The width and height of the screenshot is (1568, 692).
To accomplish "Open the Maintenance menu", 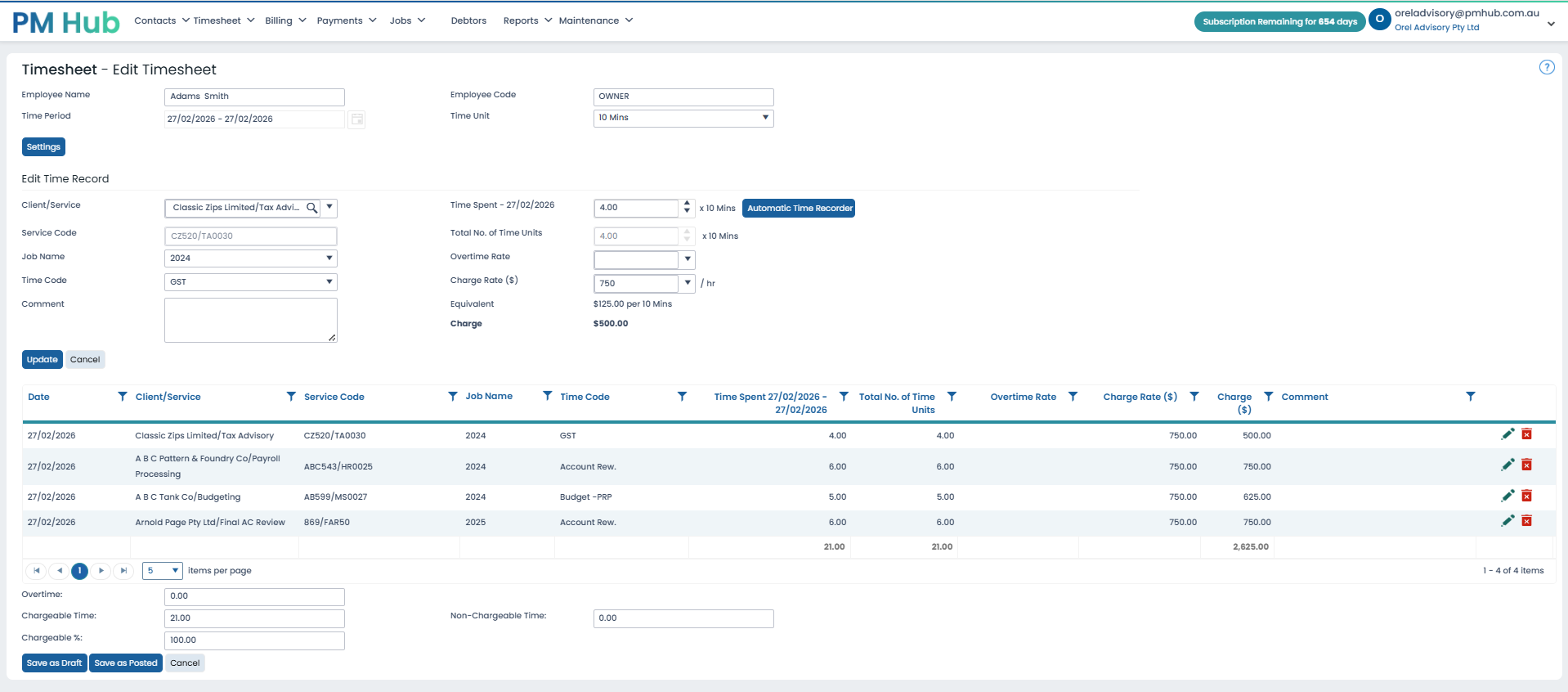I will tap(596, 20).
